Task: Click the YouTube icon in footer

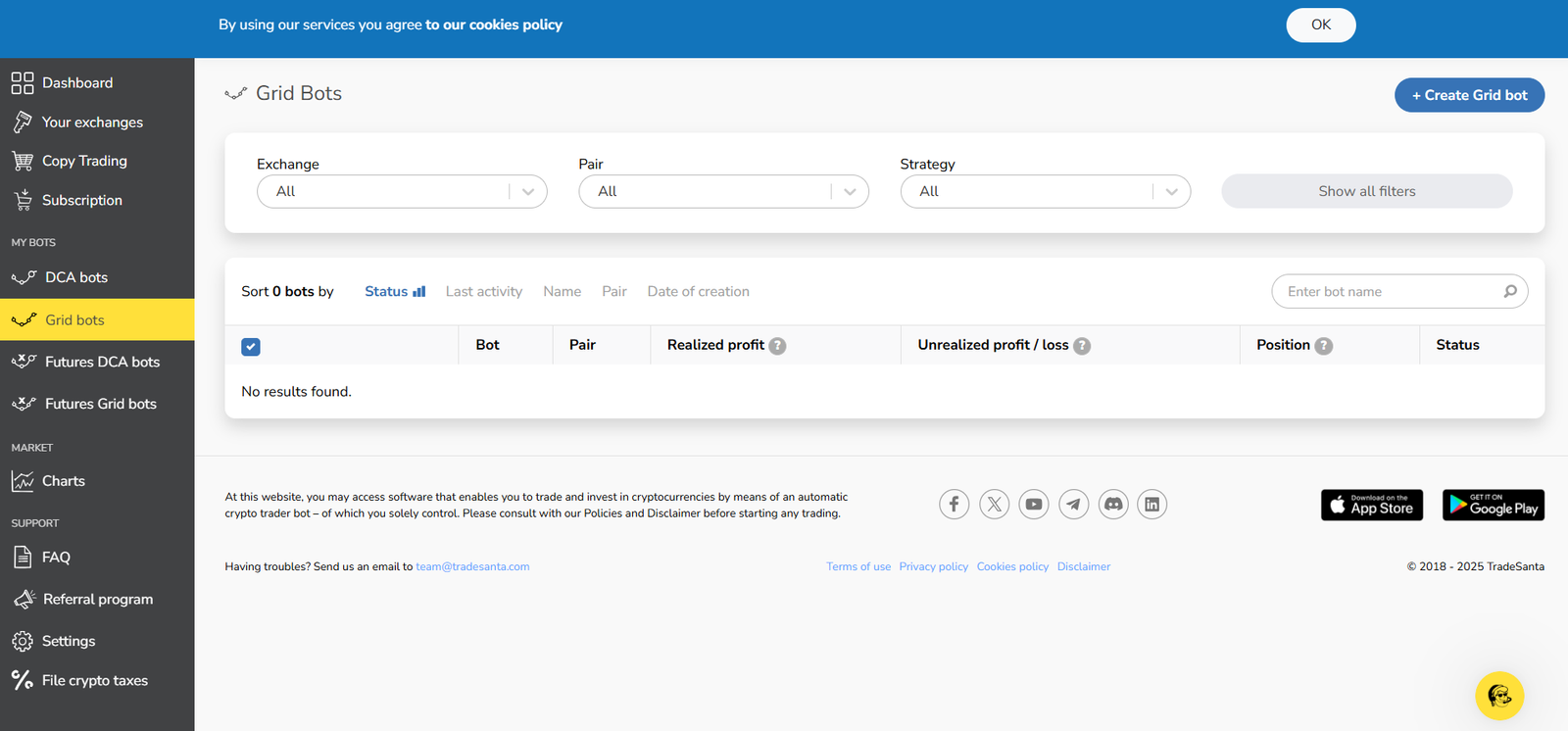Action: coord(1033,505)
